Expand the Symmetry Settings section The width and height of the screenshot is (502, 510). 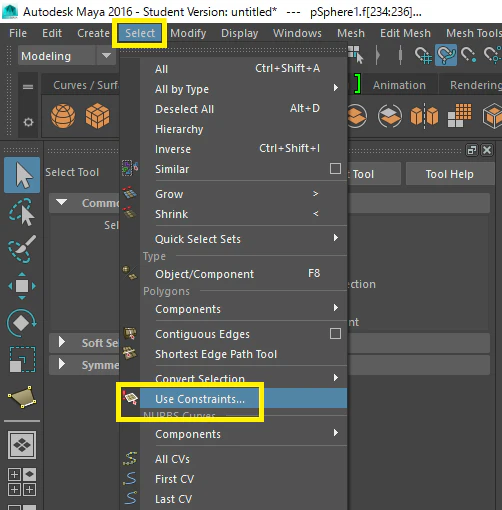pyautogui.click(x=62, y=364)
